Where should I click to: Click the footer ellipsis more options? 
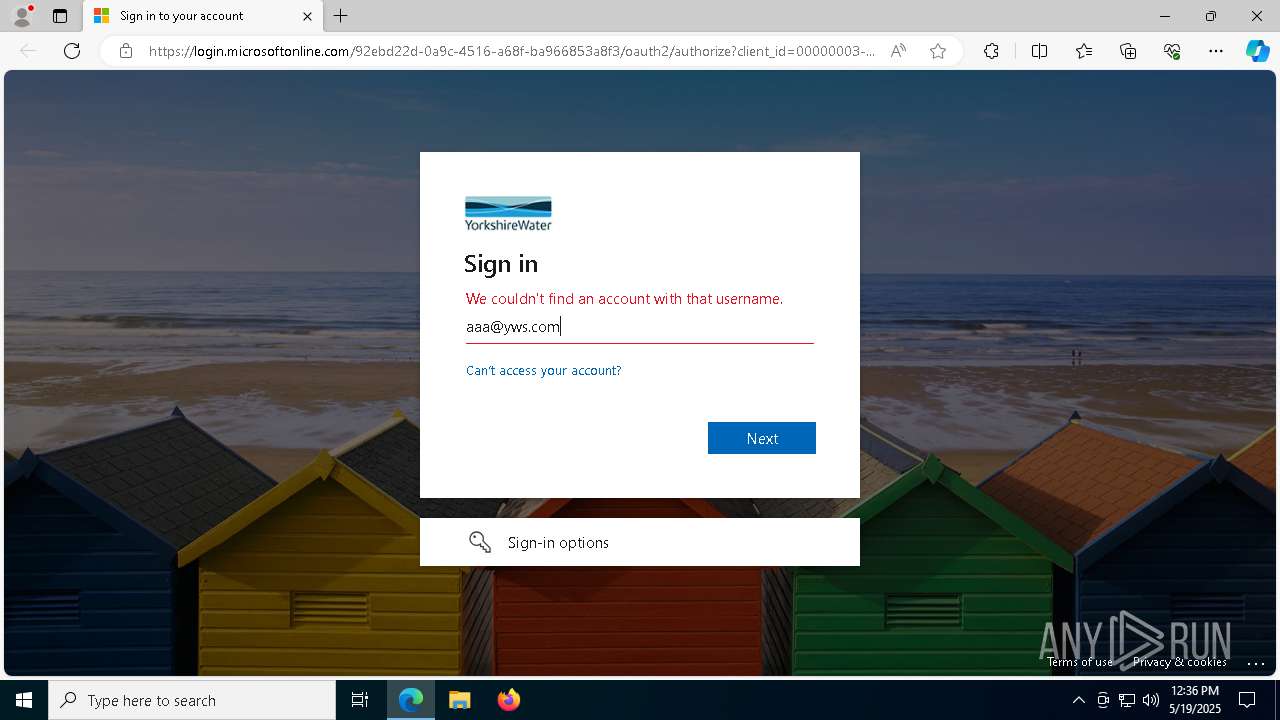[x=1256, y=662]
